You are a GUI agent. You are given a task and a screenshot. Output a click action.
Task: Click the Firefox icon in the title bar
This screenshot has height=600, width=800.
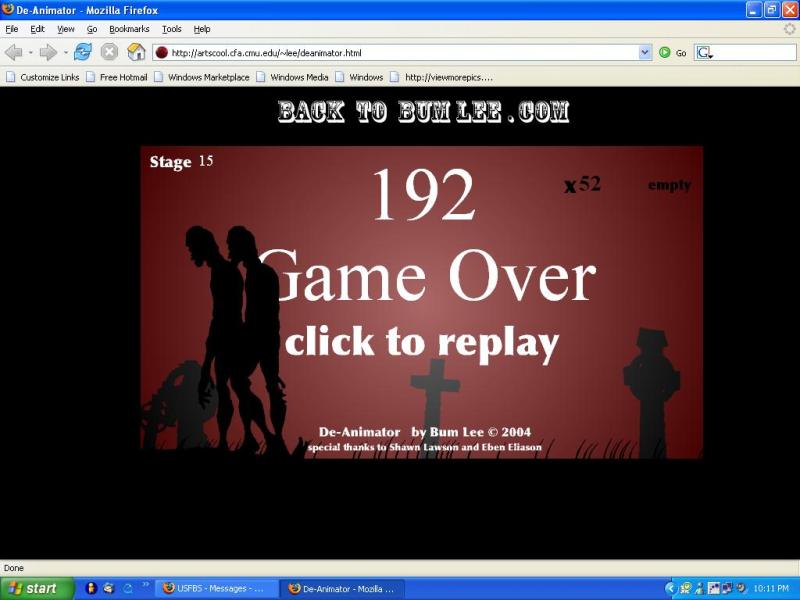pyautogui.click(x=8, y=9)
